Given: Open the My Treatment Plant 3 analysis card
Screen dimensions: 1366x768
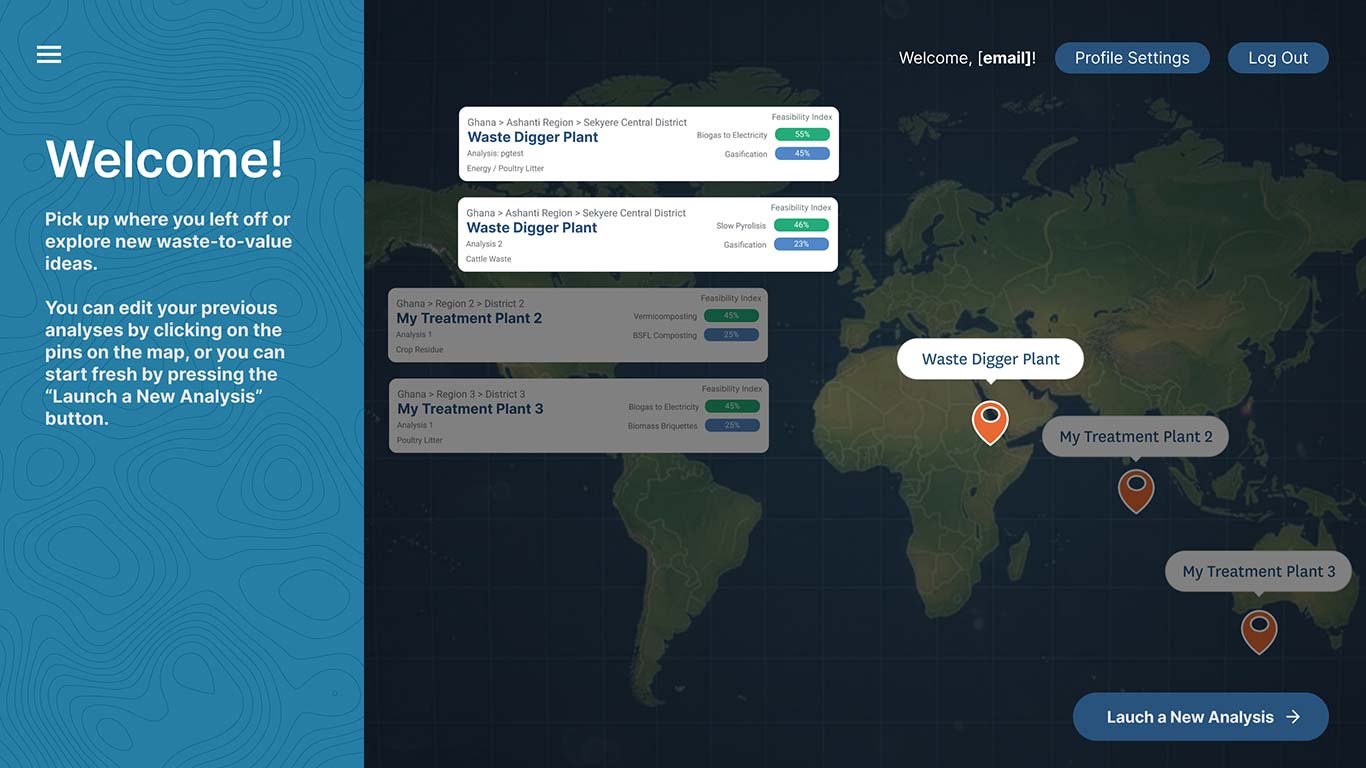Looking at the screenshot, I should click(579, 415).
